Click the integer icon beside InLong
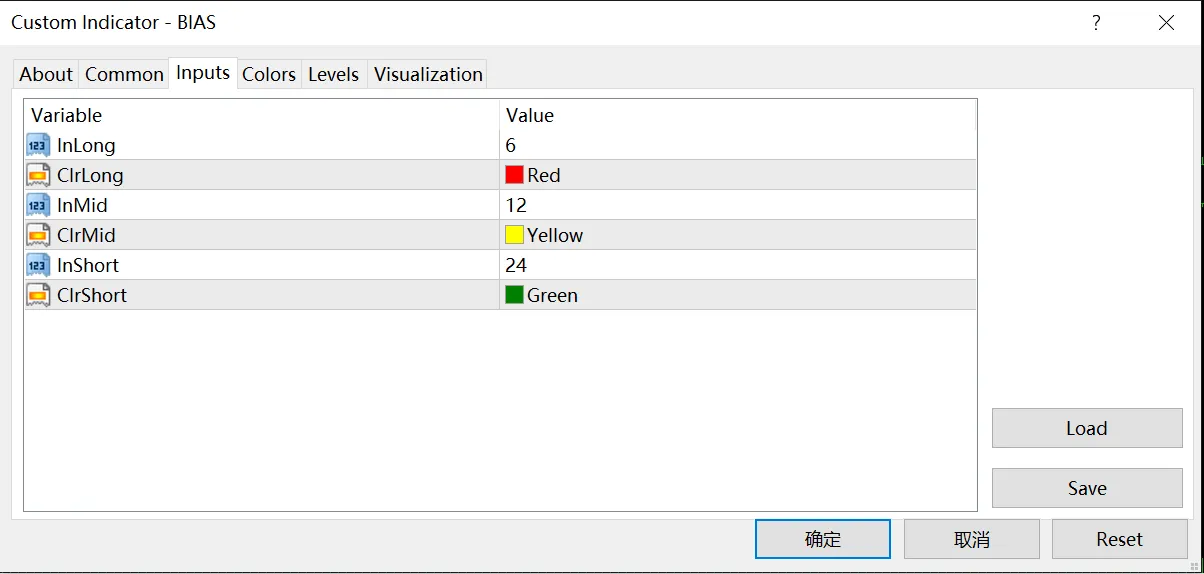This screenshot has height=574, width=1204. pyautogui.click(x=38, y=145)
